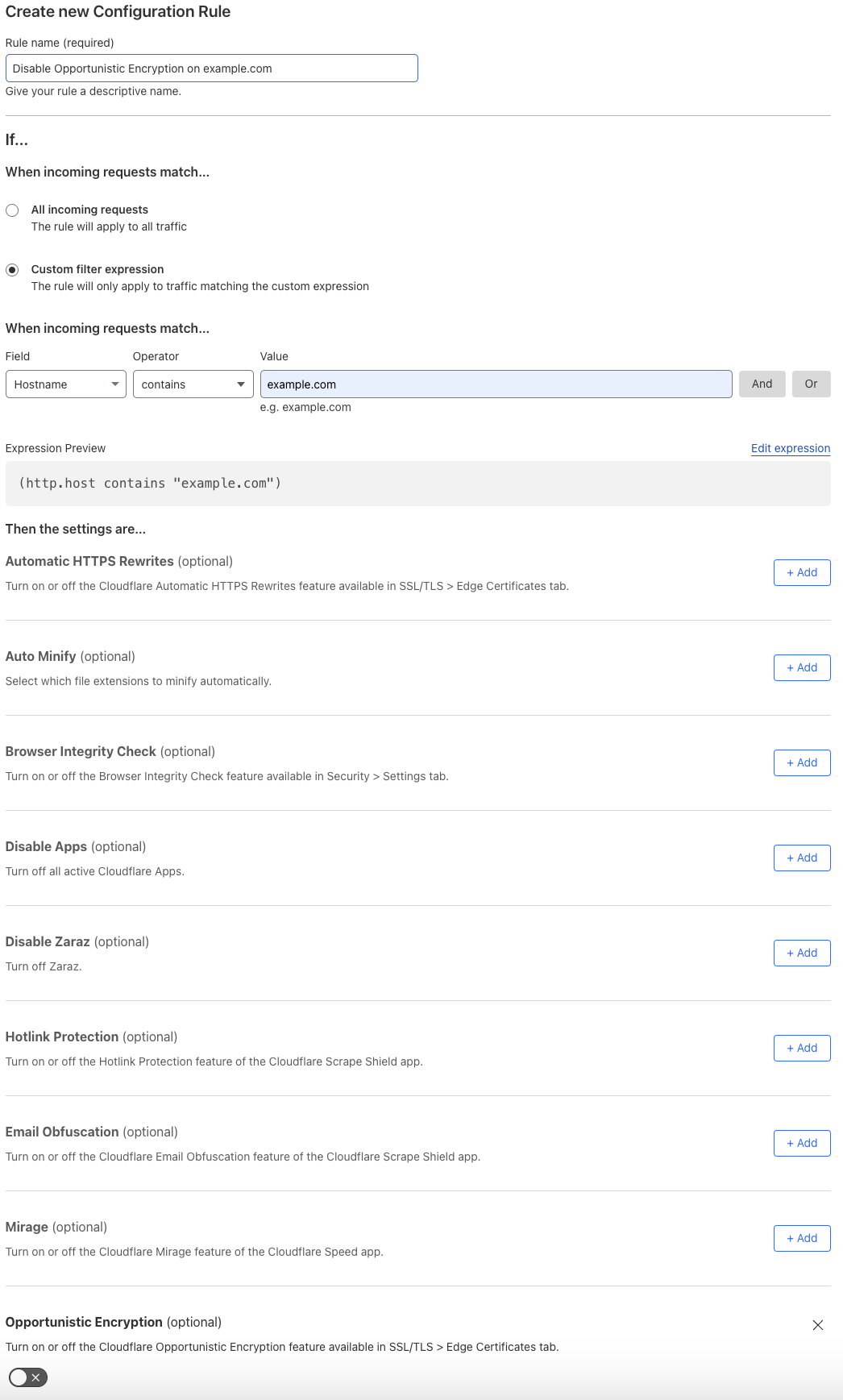This screenshot has height=1400, width=843.
Task: Add the Browser Integrity Check setting
Action: [801, 762]
